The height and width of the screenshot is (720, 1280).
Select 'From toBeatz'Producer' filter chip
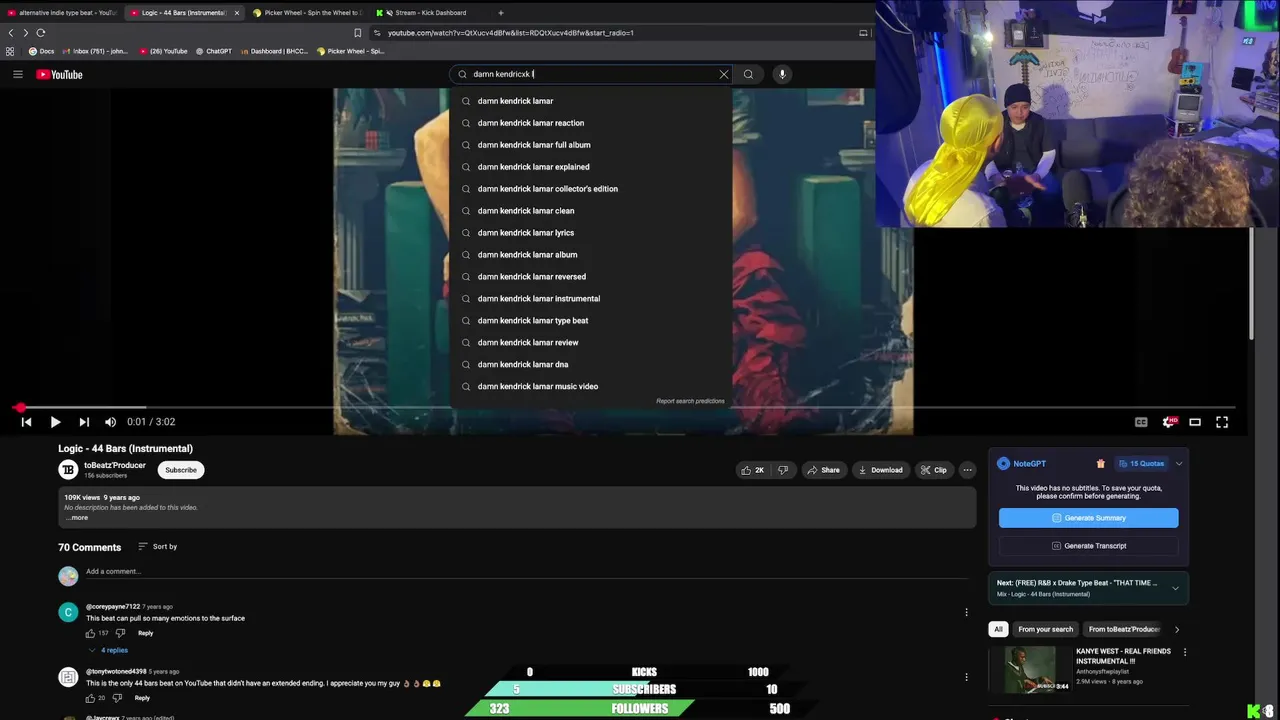[x=1124, y=629]
